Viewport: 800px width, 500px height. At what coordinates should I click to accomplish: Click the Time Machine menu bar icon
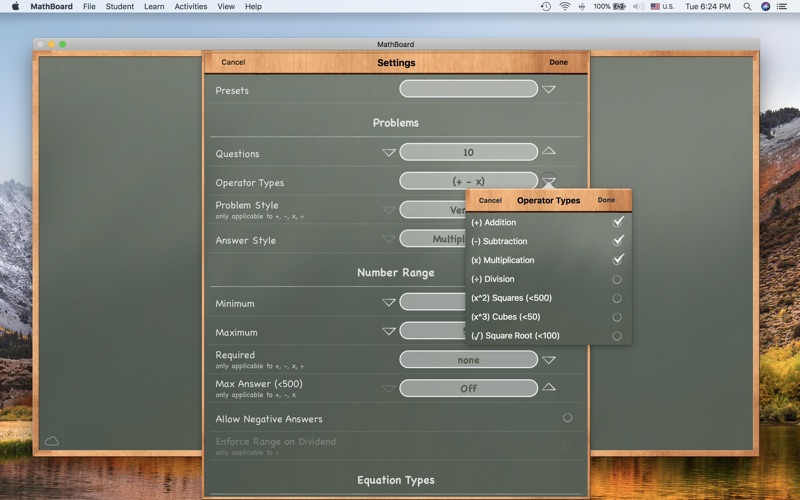point(545,7)
